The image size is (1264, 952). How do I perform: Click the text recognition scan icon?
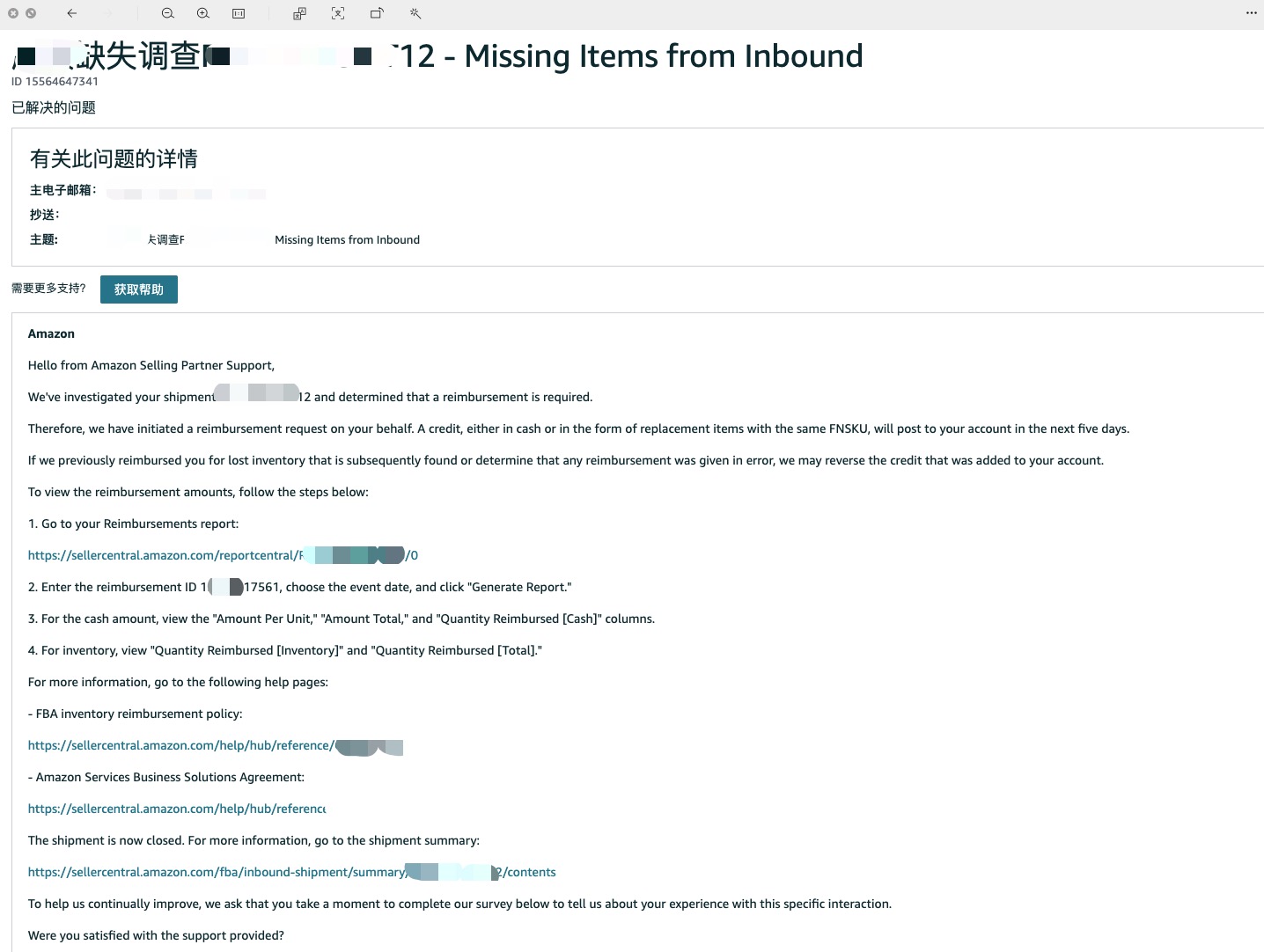pos(338,13)
